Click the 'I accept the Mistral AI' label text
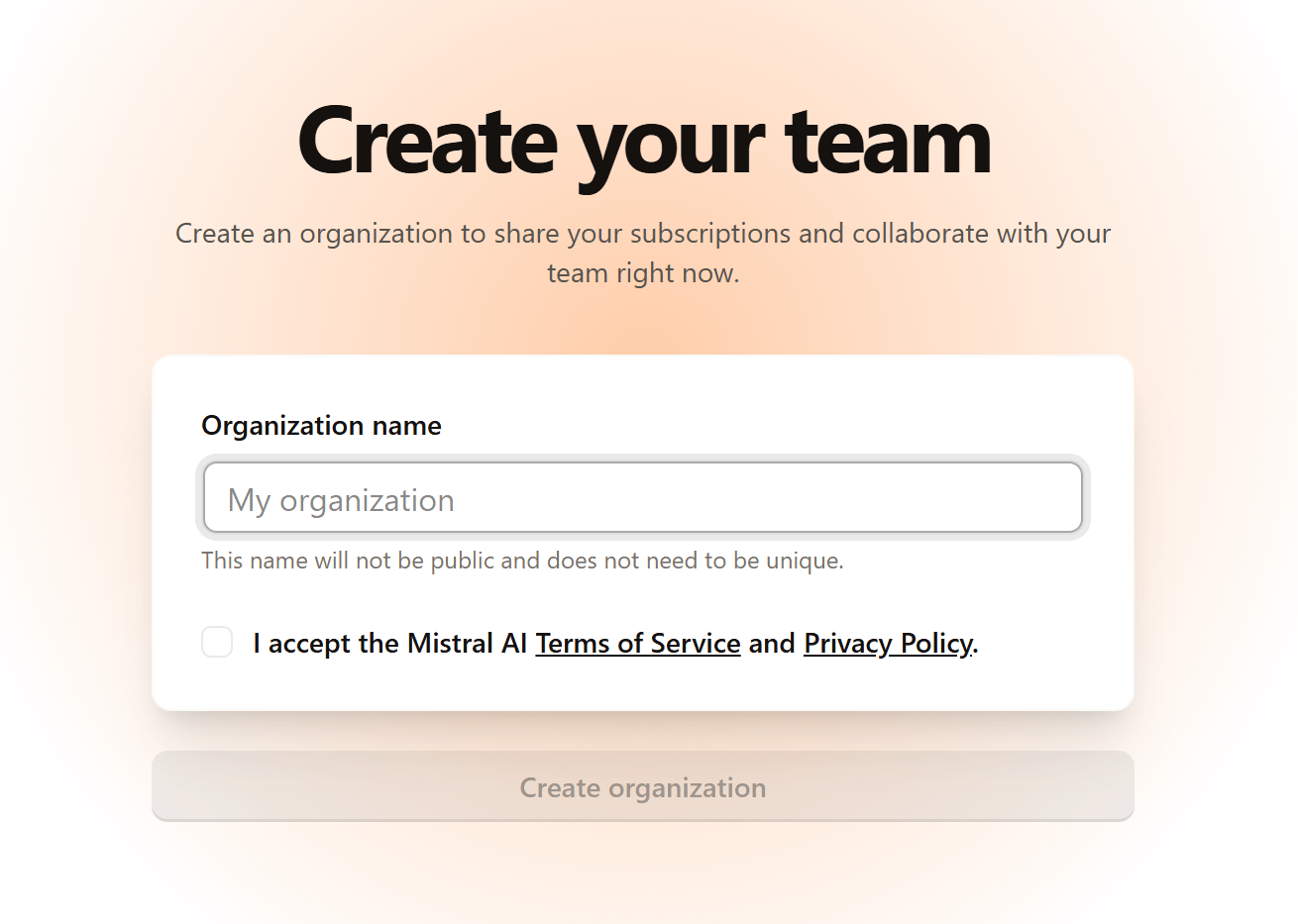 tap(390, 644)
